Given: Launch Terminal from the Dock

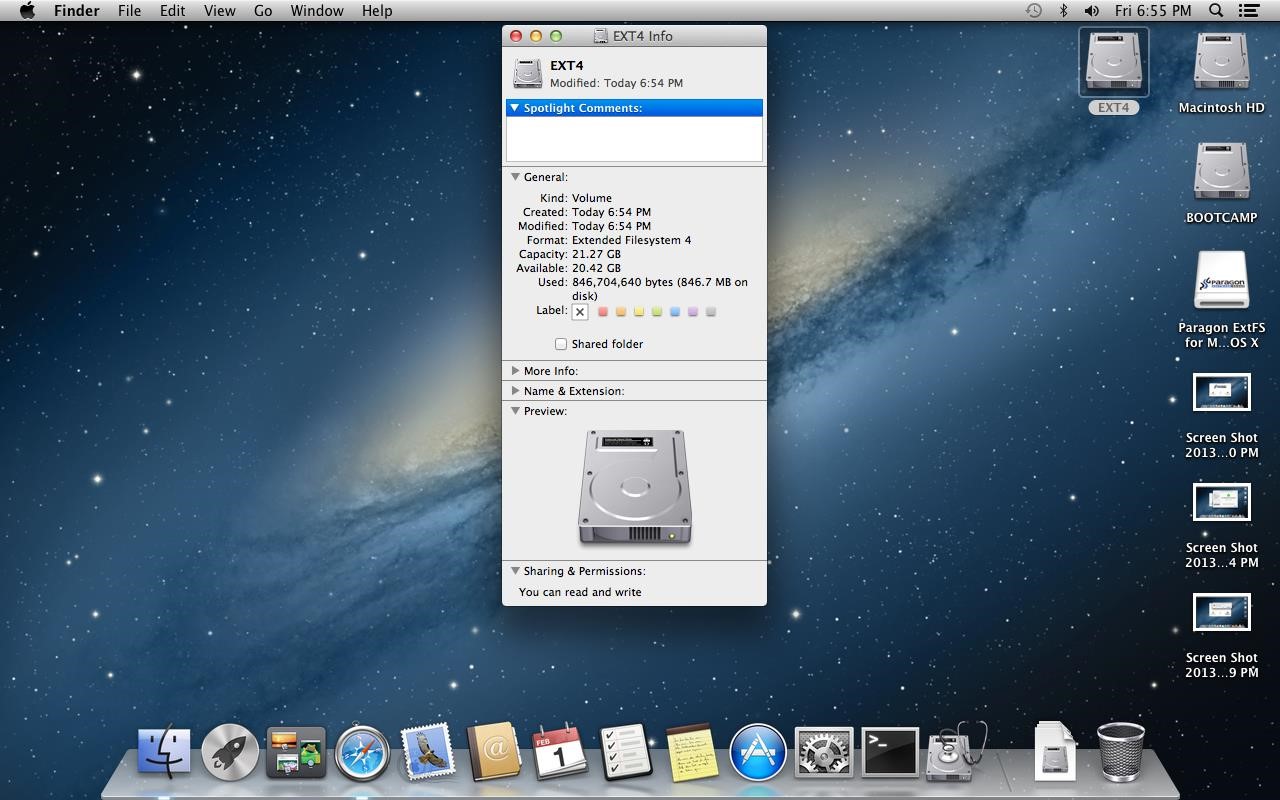Looking at the screenshot, I should 889,752.
